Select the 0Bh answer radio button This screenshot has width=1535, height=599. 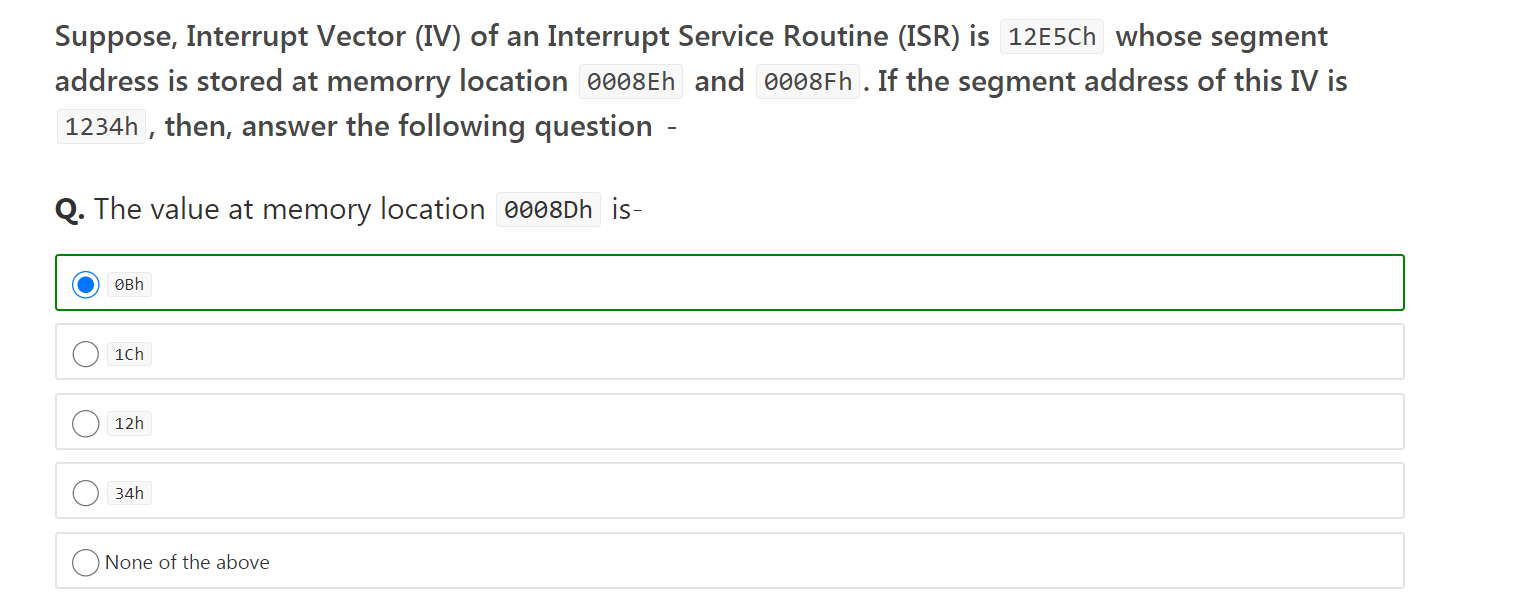click(85, 284)
